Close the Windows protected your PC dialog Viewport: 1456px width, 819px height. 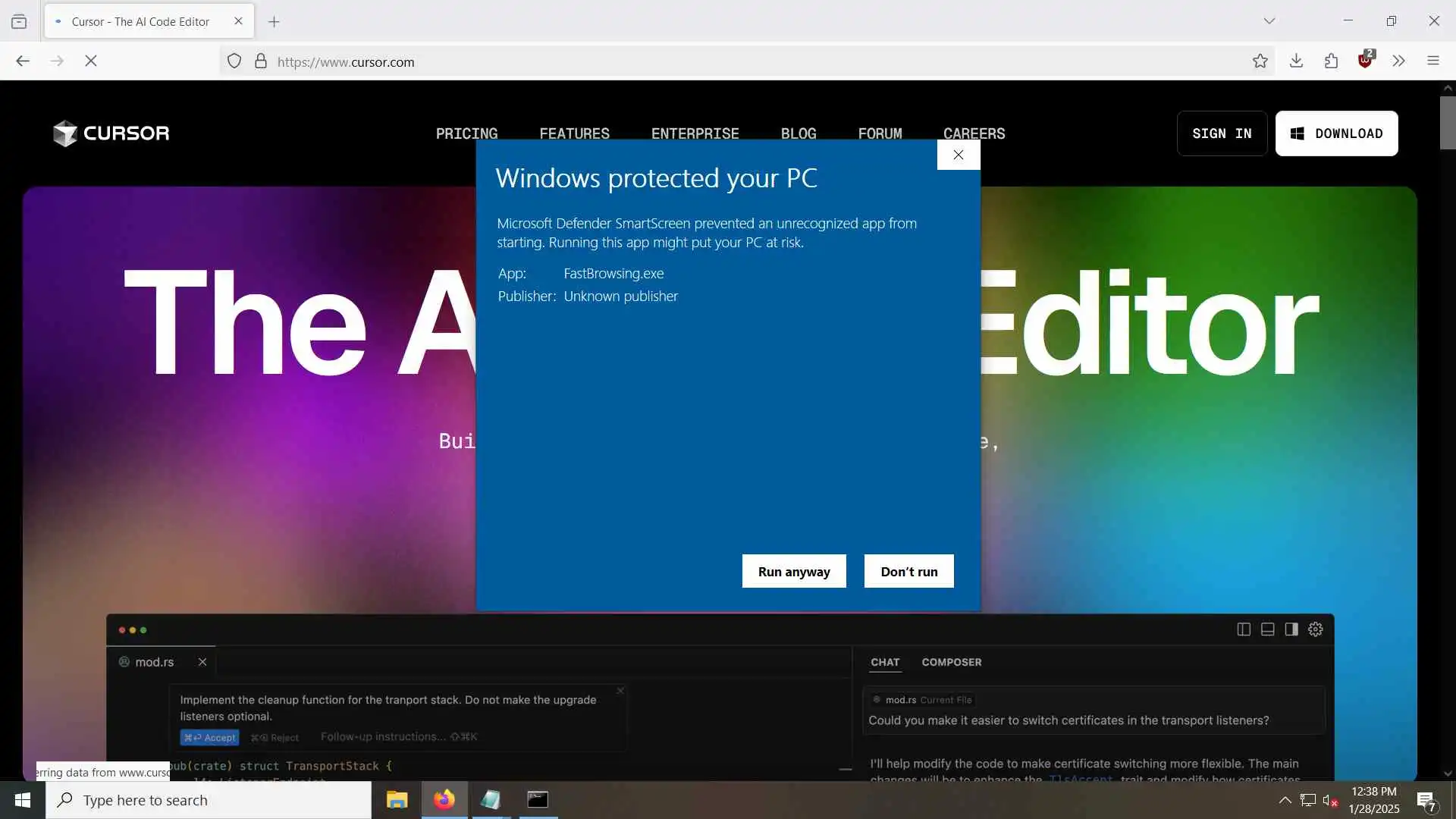pos(958,155)
